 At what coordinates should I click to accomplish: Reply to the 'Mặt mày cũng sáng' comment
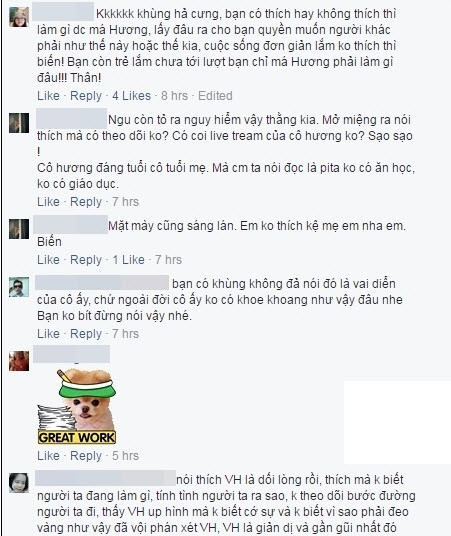(x=86, y=260)
